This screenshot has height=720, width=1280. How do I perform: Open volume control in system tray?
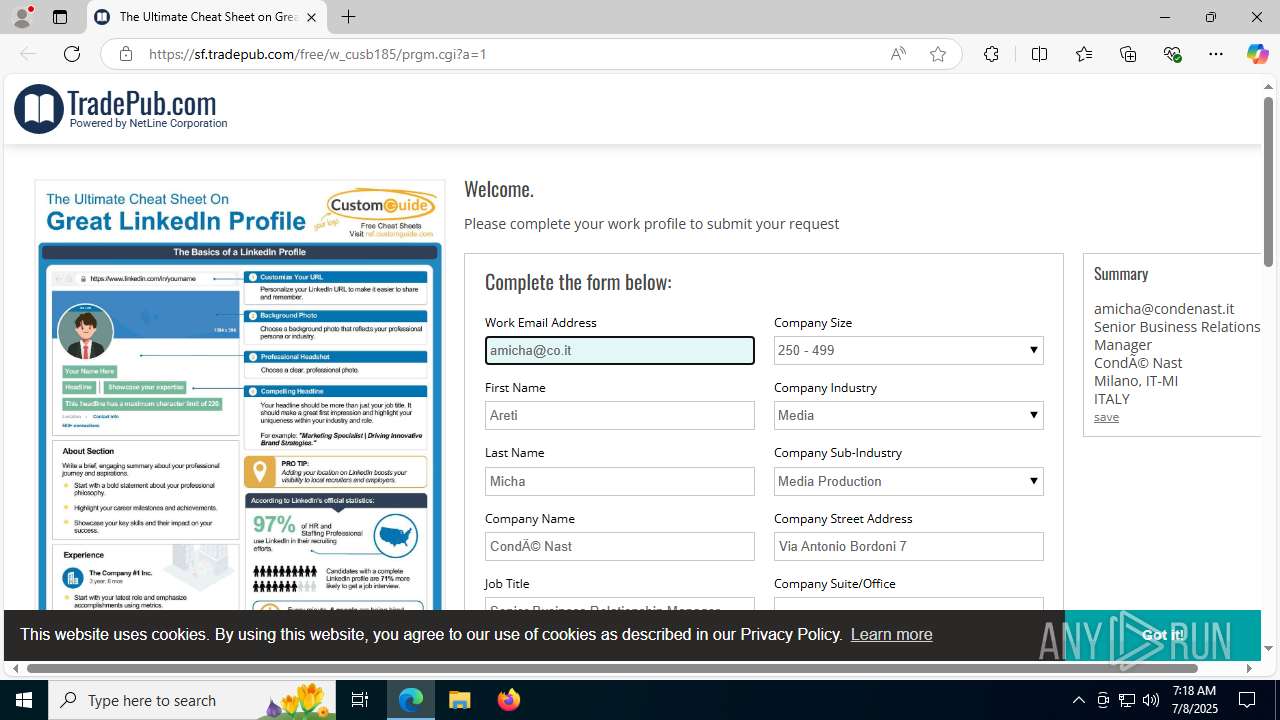tap(1151, 700)
